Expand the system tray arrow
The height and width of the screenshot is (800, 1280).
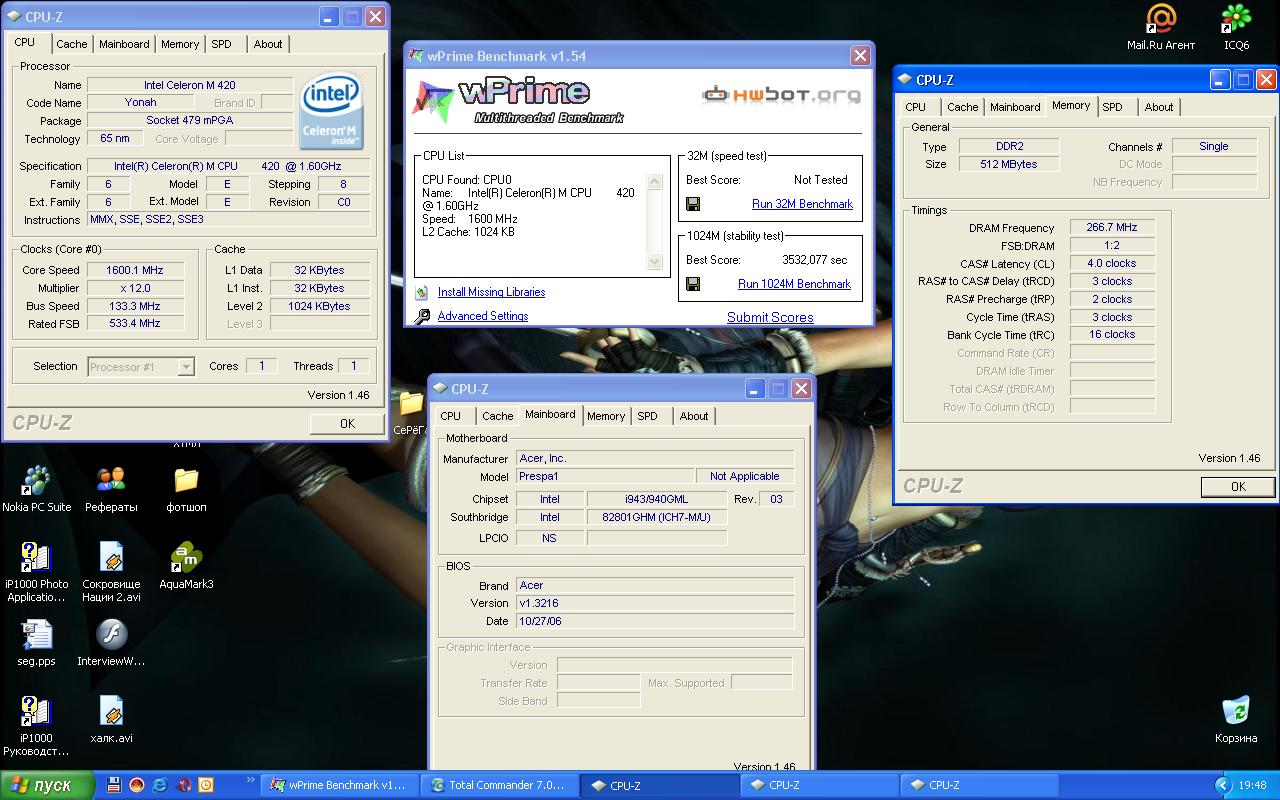click(1223, 785)
